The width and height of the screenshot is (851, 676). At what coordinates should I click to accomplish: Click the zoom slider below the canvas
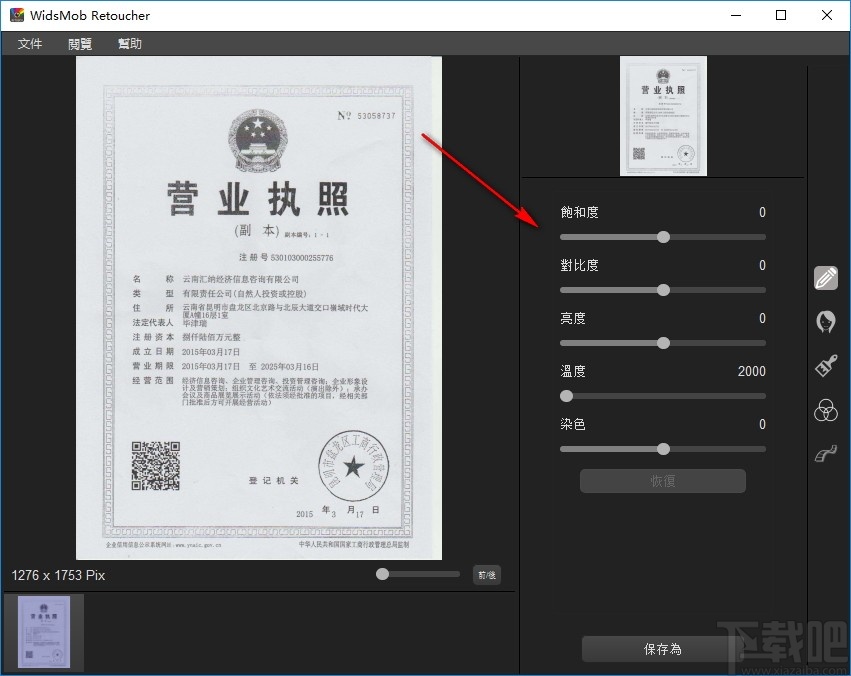[x=382, y=574]
